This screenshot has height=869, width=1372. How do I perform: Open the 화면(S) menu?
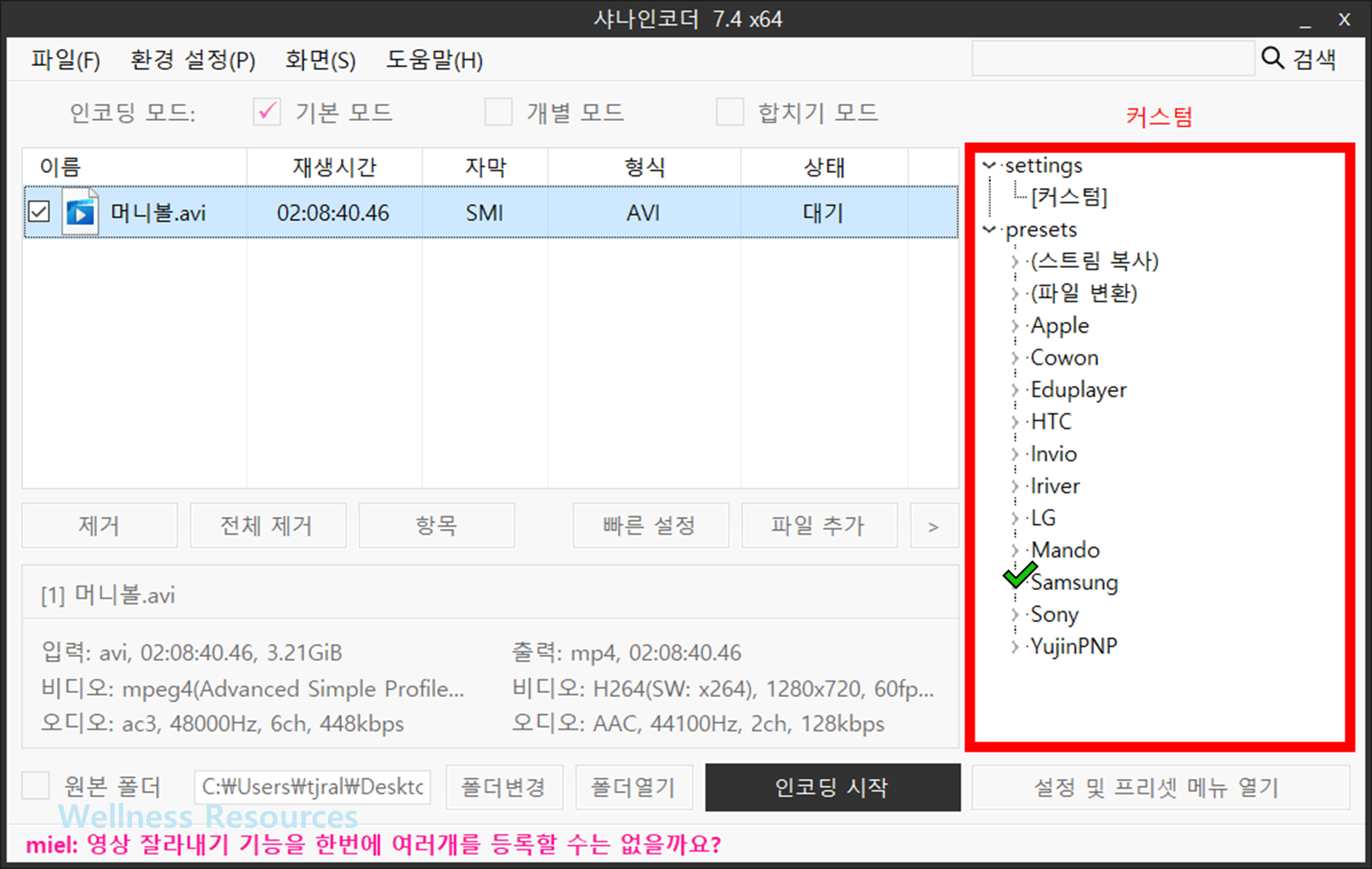tap(320, 60)
